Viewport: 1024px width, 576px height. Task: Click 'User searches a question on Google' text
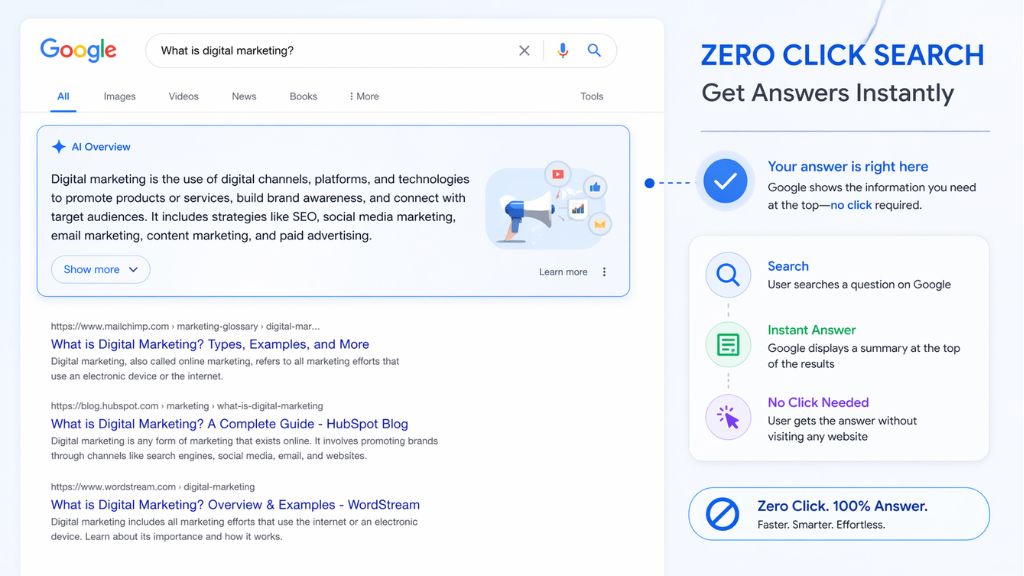pyautogui.click(x=859, y=284)
